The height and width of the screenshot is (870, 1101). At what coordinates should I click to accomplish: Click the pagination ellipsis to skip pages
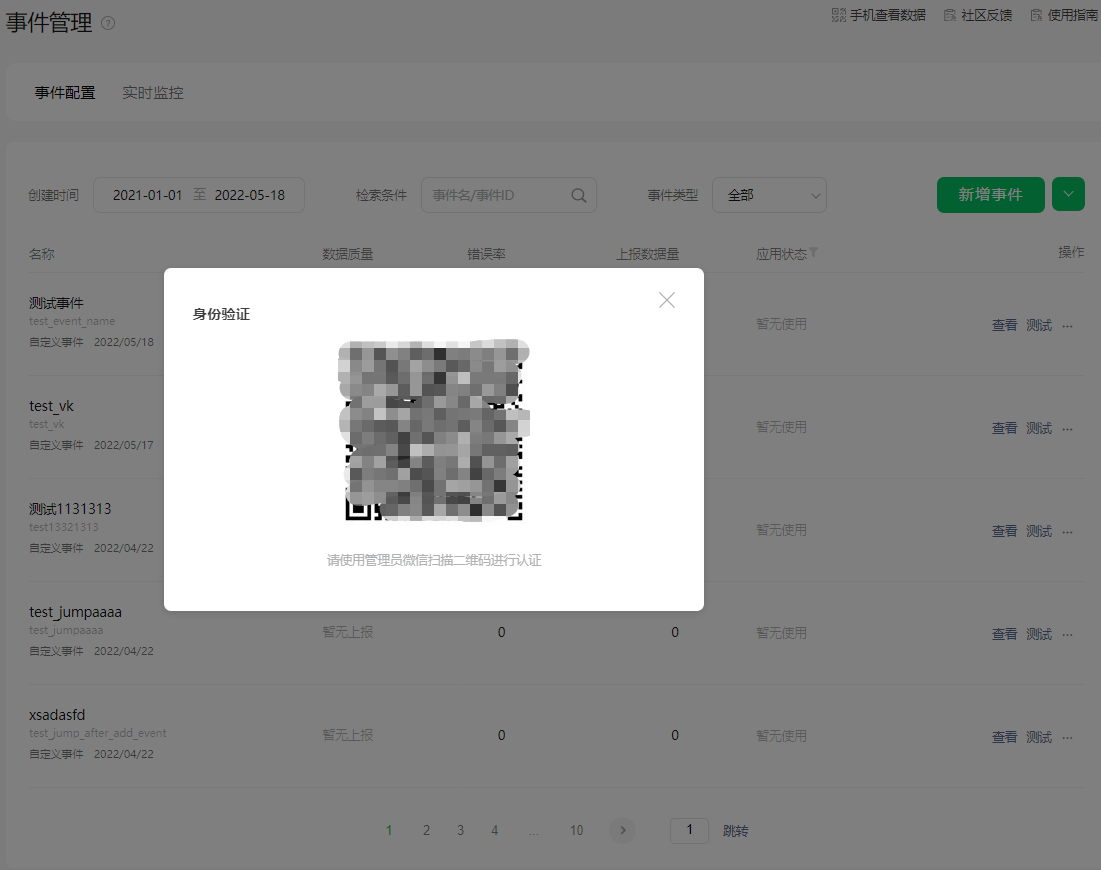(x=534, y=832)
